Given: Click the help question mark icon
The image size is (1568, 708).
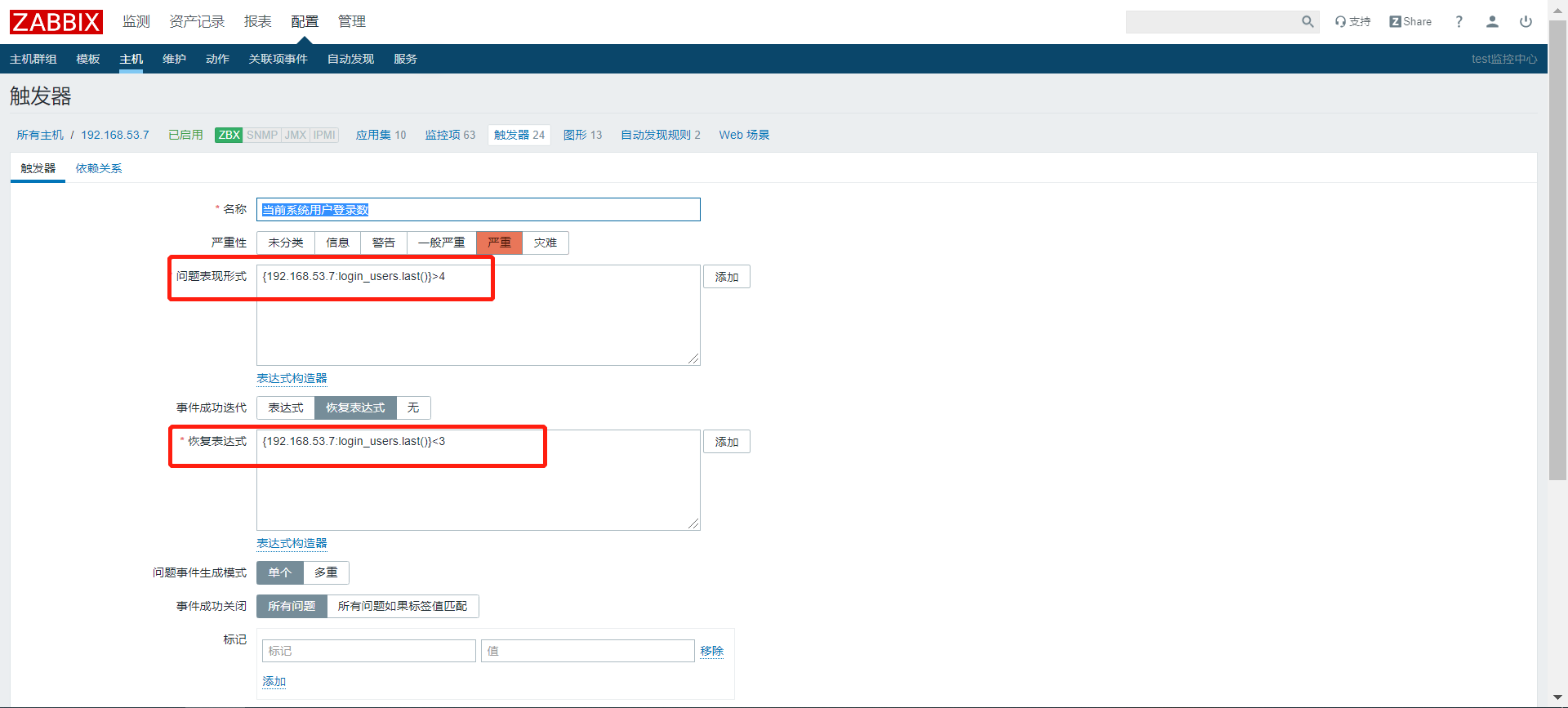Looking at the screenshot, I should click(x=1459, y=22).
